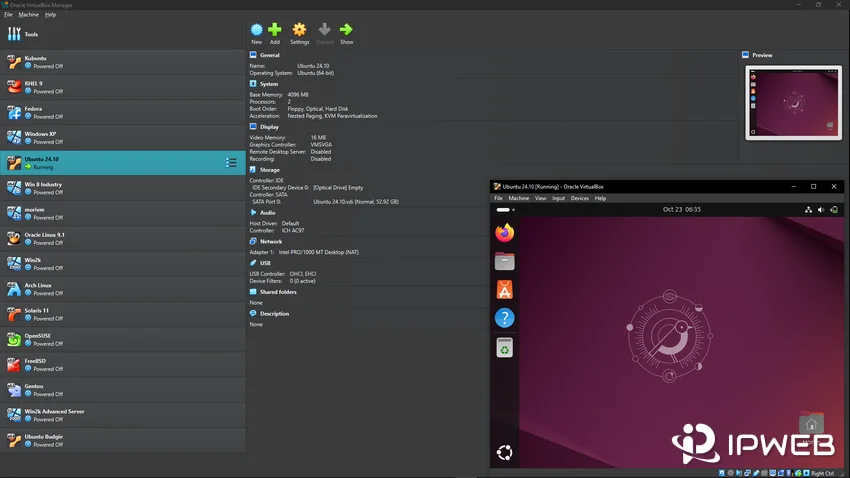Open the Machine menu in VirtualBox Manager
This screenshot has height=478, width=850.
pyautogui.click(x=28, y=15)
